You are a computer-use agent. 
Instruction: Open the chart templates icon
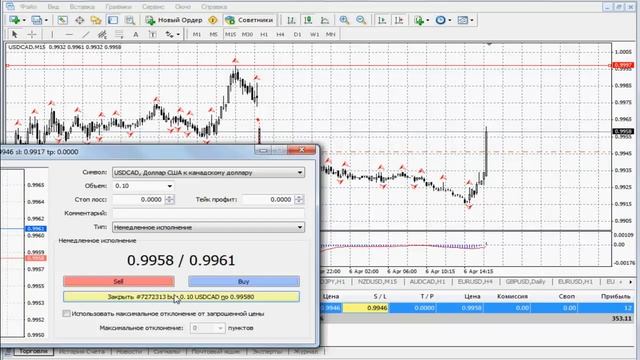click(462, 20)
